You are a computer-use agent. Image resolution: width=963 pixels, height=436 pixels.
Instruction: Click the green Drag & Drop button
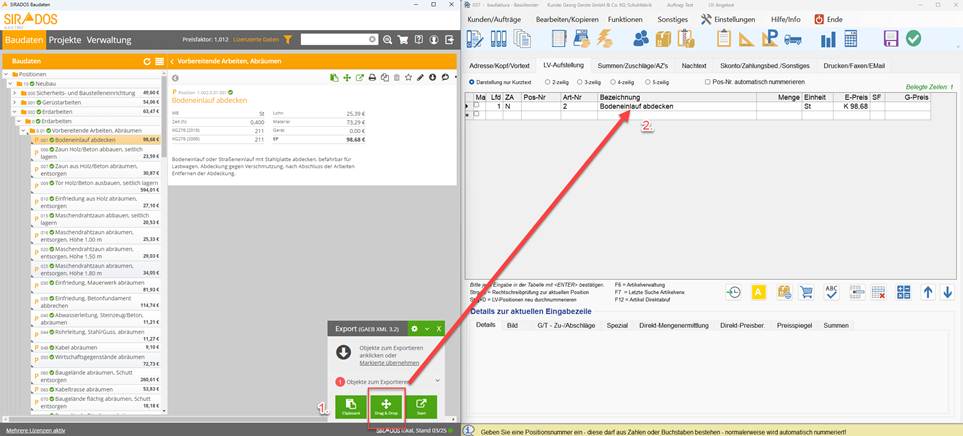coord(386,407)
